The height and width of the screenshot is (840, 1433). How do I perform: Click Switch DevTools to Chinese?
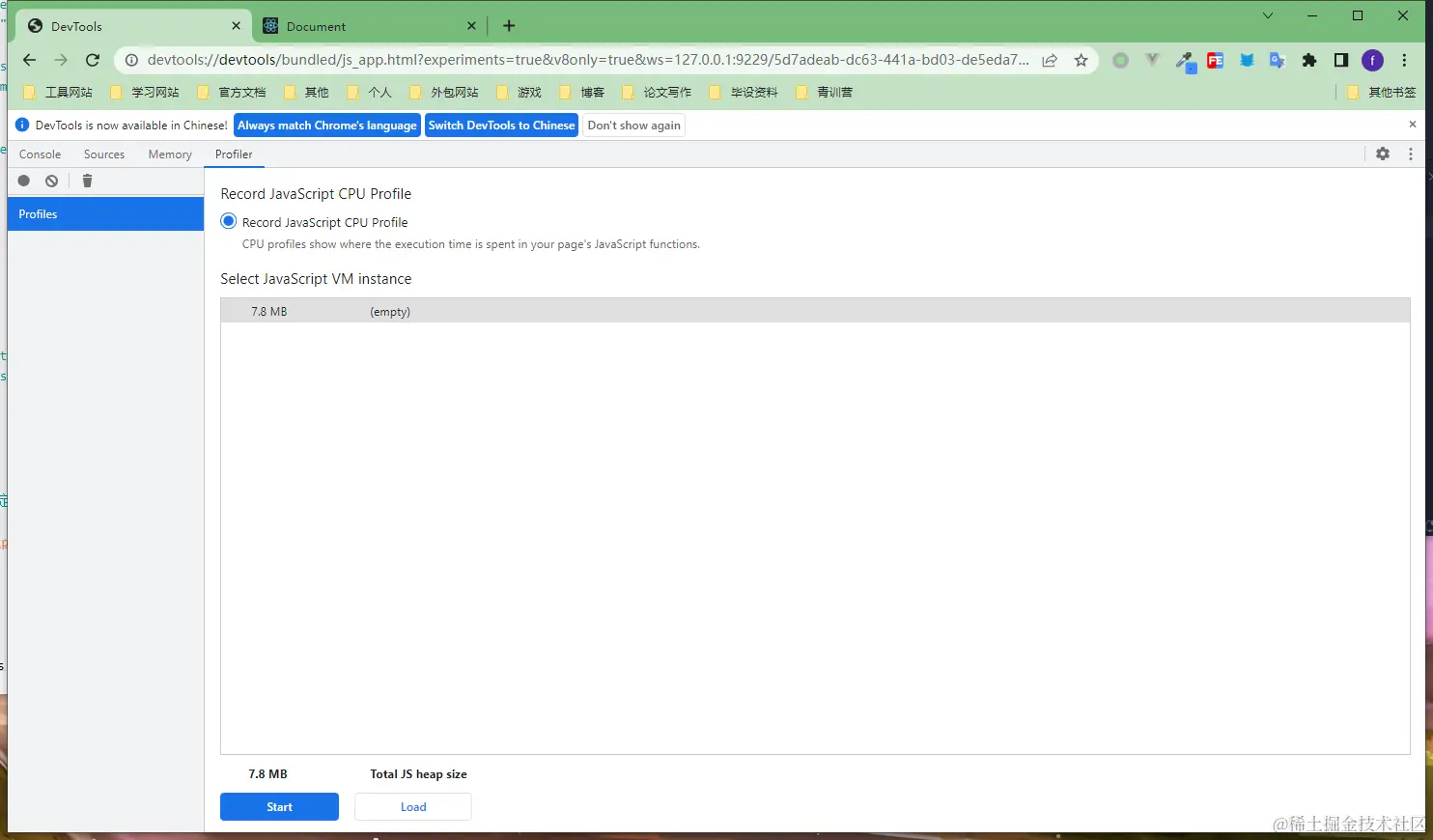coord(501,126)
